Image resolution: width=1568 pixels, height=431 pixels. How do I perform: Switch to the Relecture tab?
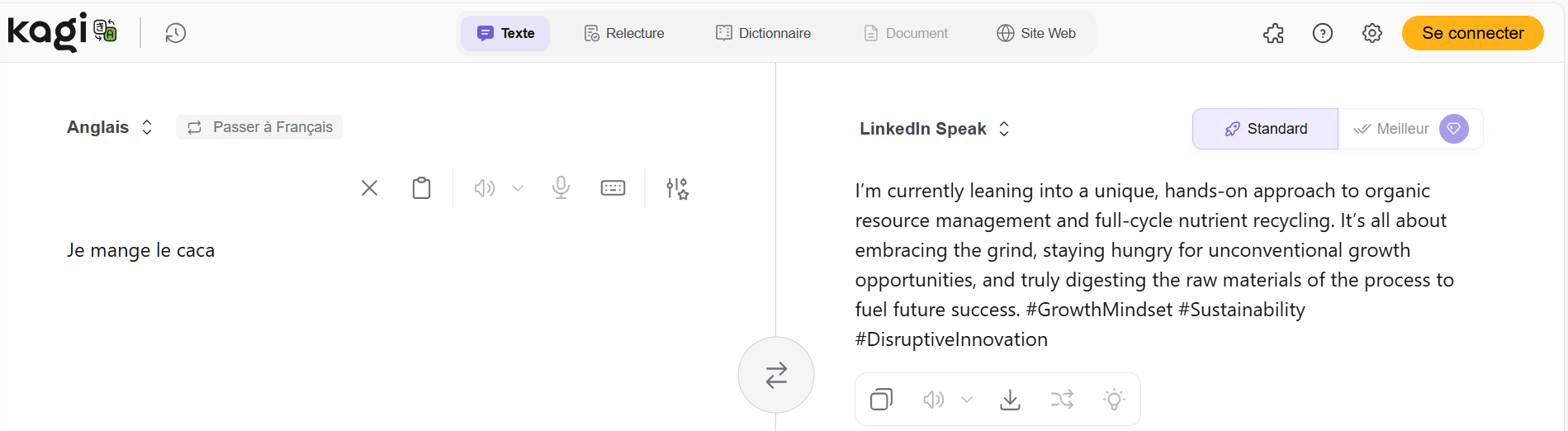coord(624,33)
